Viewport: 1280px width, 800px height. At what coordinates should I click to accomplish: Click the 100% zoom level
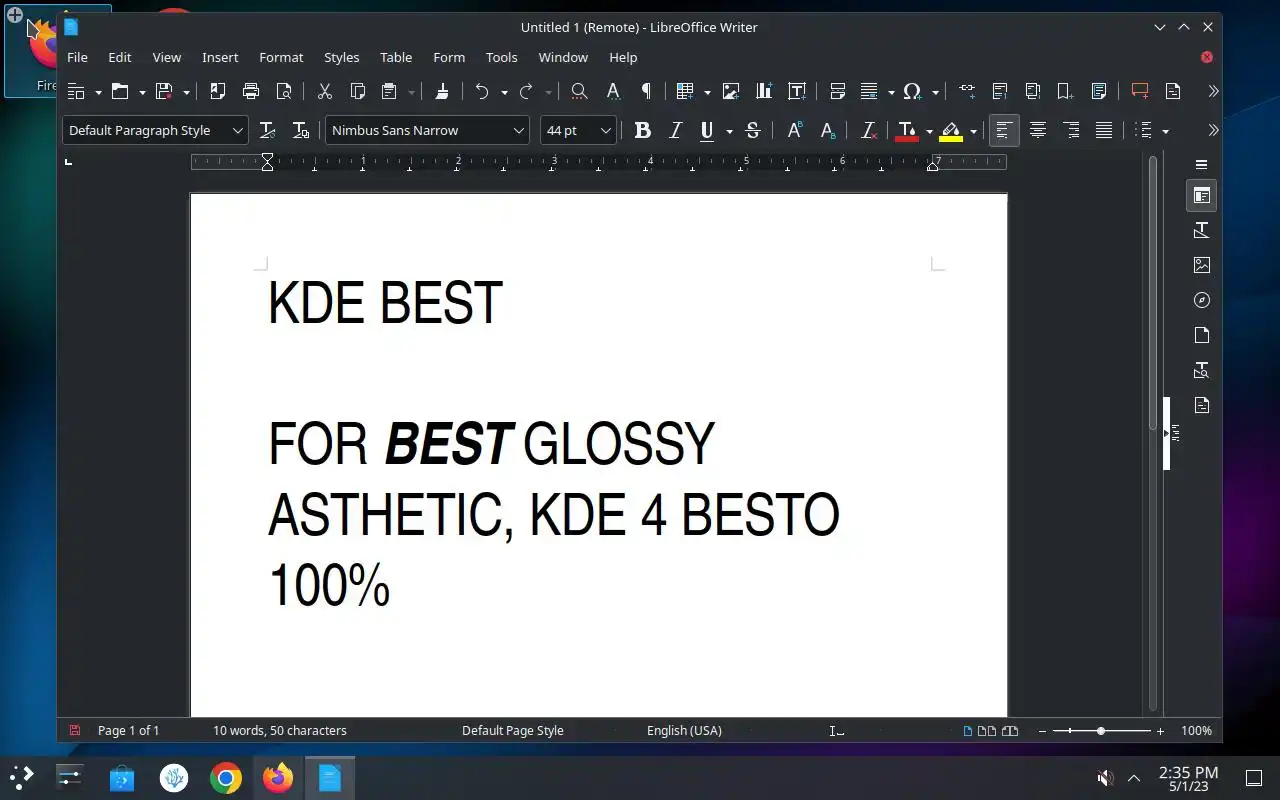(x=1196, y=731)
